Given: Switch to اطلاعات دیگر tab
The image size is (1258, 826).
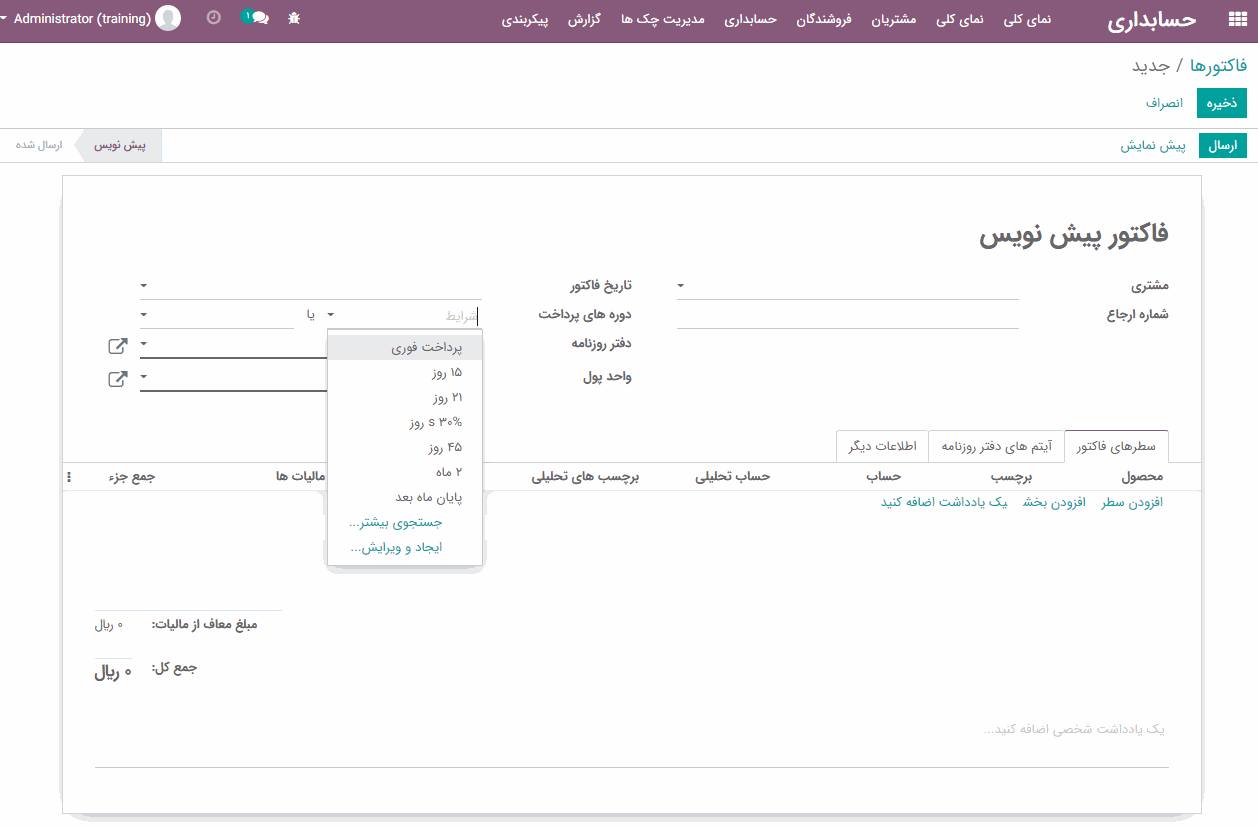Looking at the screenshot, I should [x=883, y=446].
